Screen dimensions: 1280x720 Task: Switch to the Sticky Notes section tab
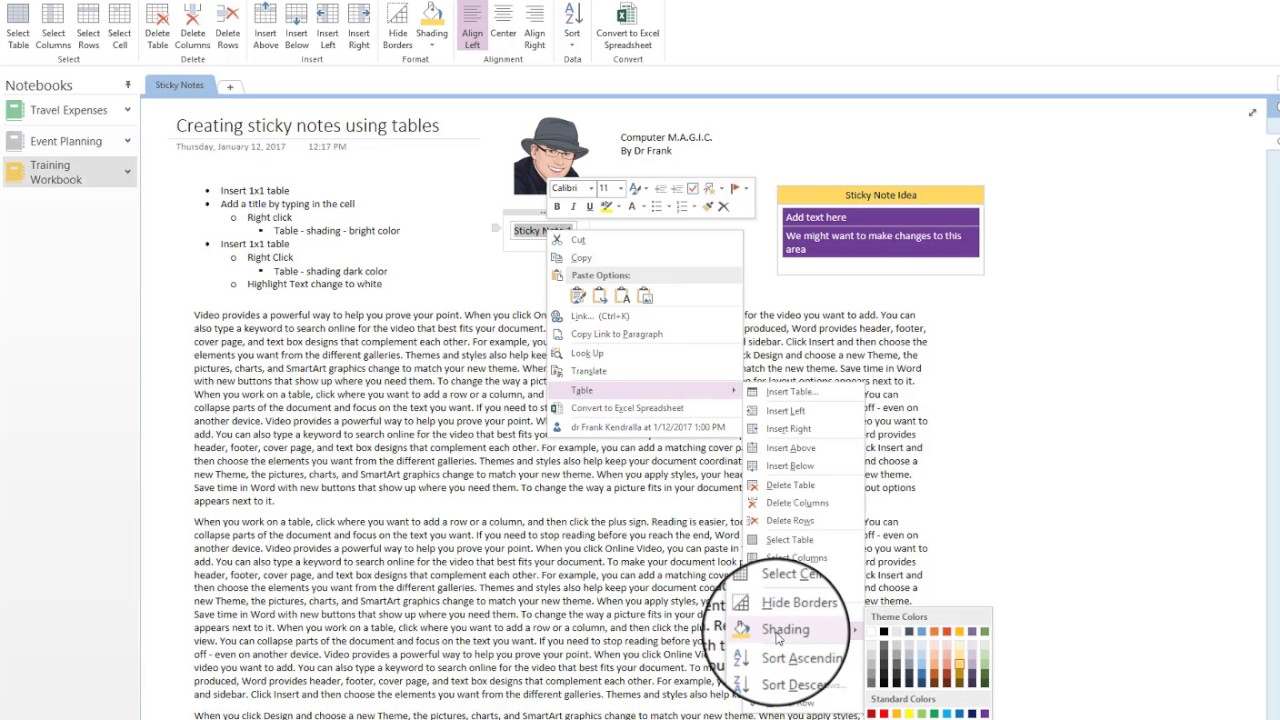point(179,85)
